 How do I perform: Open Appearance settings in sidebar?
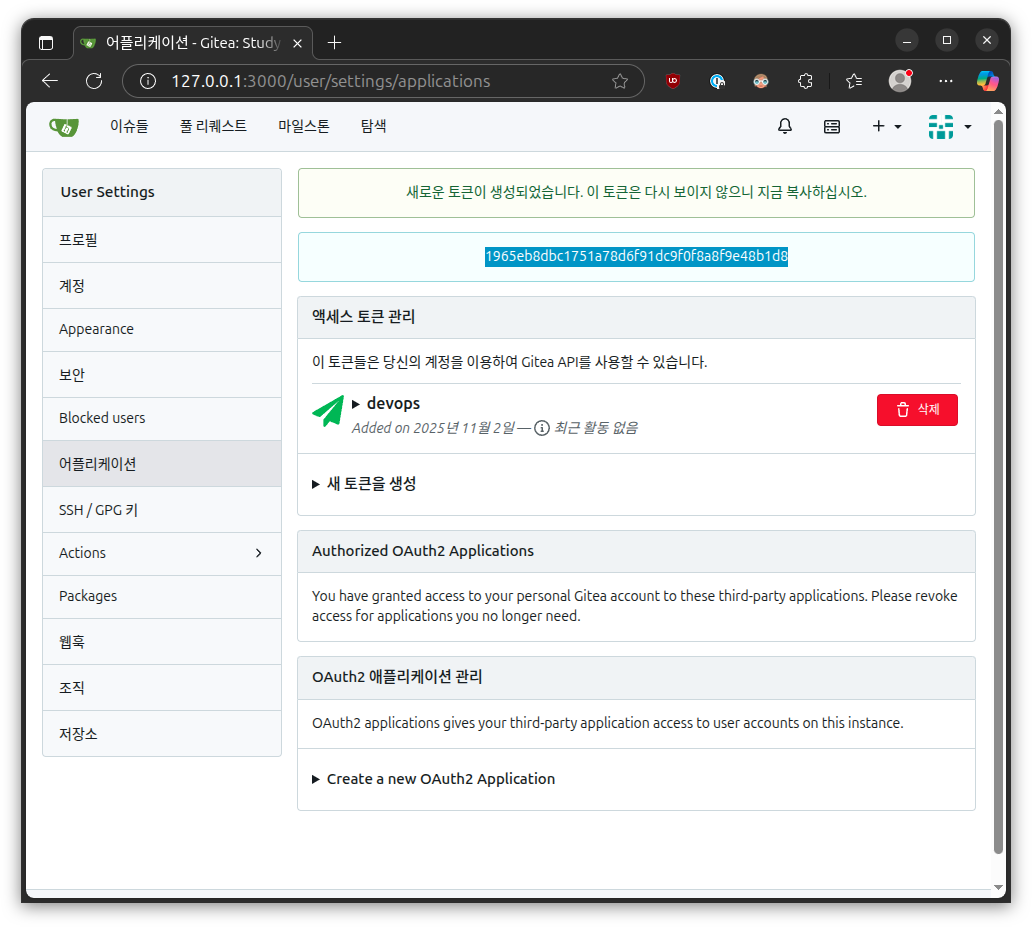pos(162,329)
